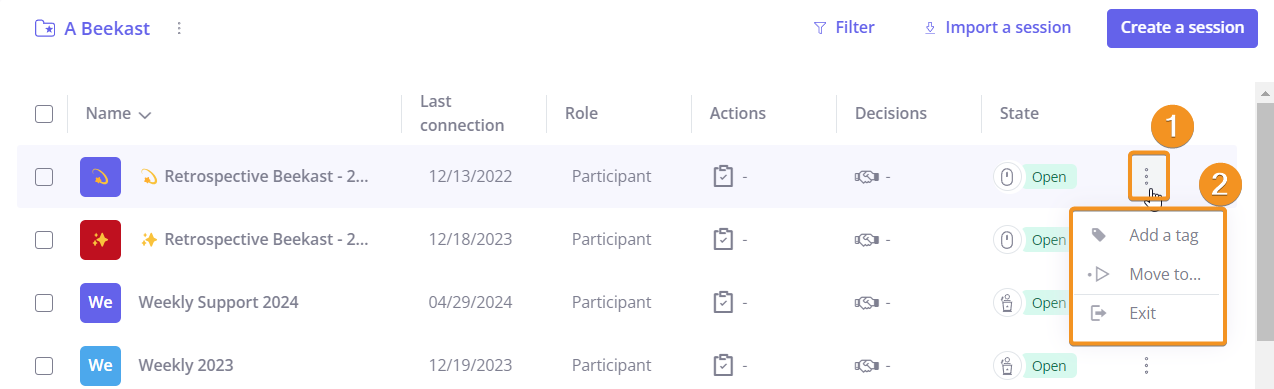Image resolution: width=1274 pixels, height=389 pixels.
Task: Toggle the select-all checkbox in the header
Action: point(44,114)
